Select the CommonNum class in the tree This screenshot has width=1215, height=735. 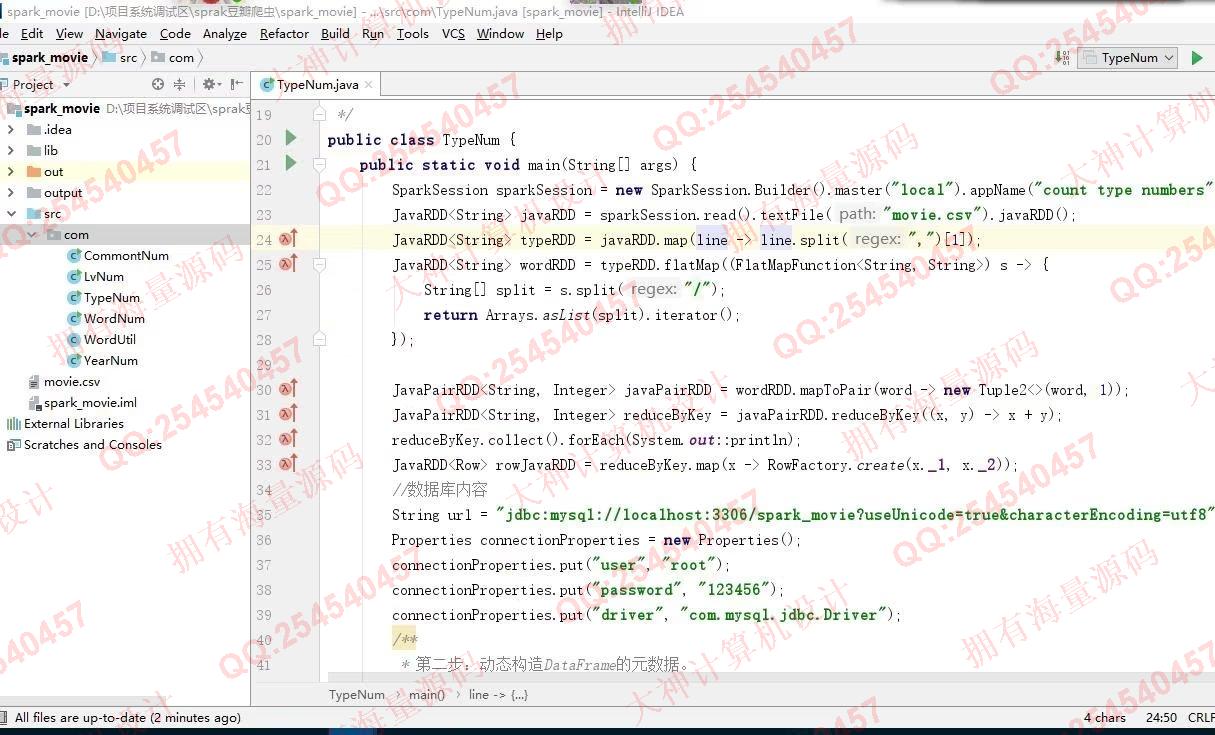118,255
